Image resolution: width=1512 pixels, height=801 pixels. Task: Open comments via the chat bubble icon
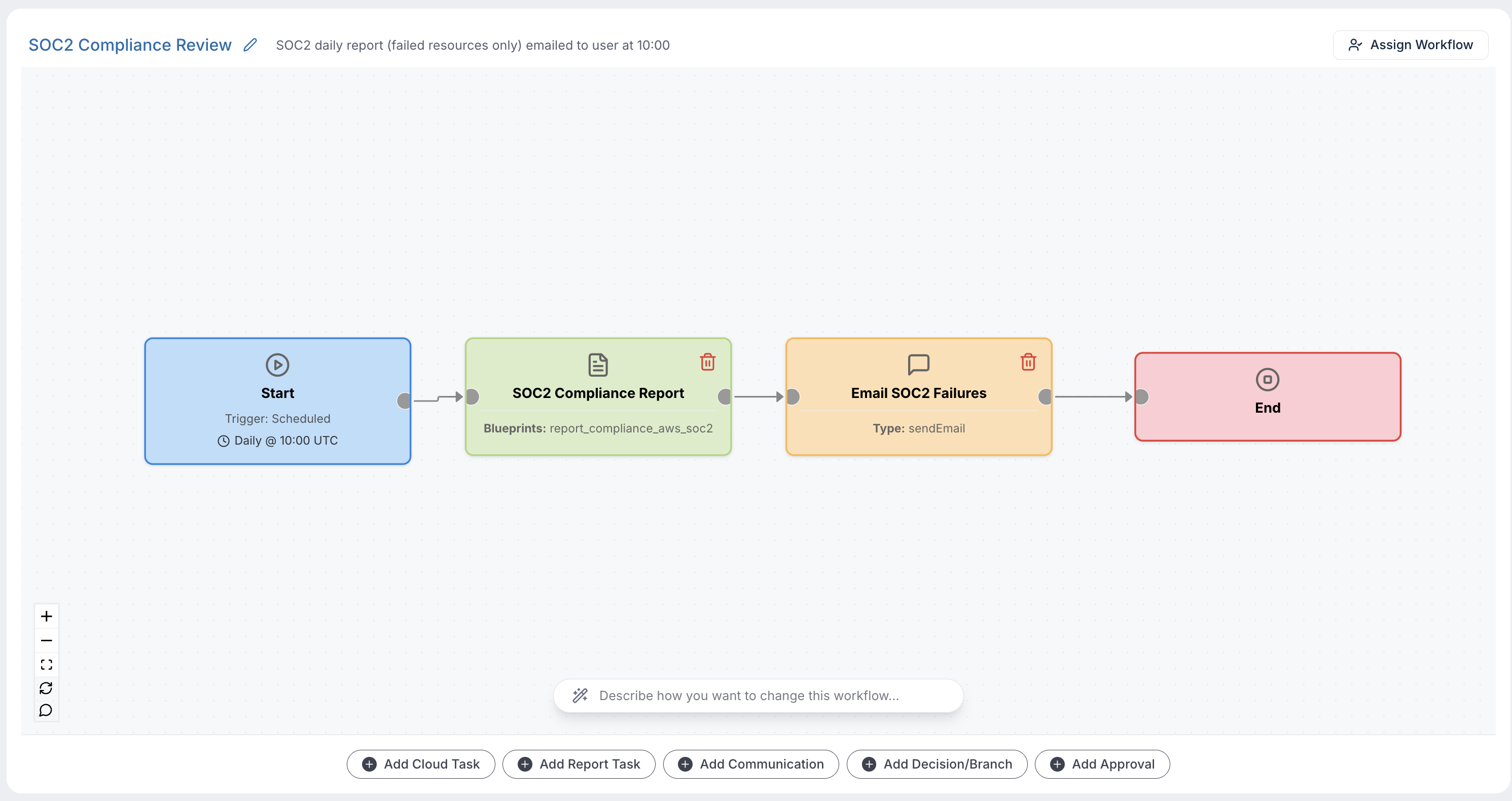click(46, 711)
